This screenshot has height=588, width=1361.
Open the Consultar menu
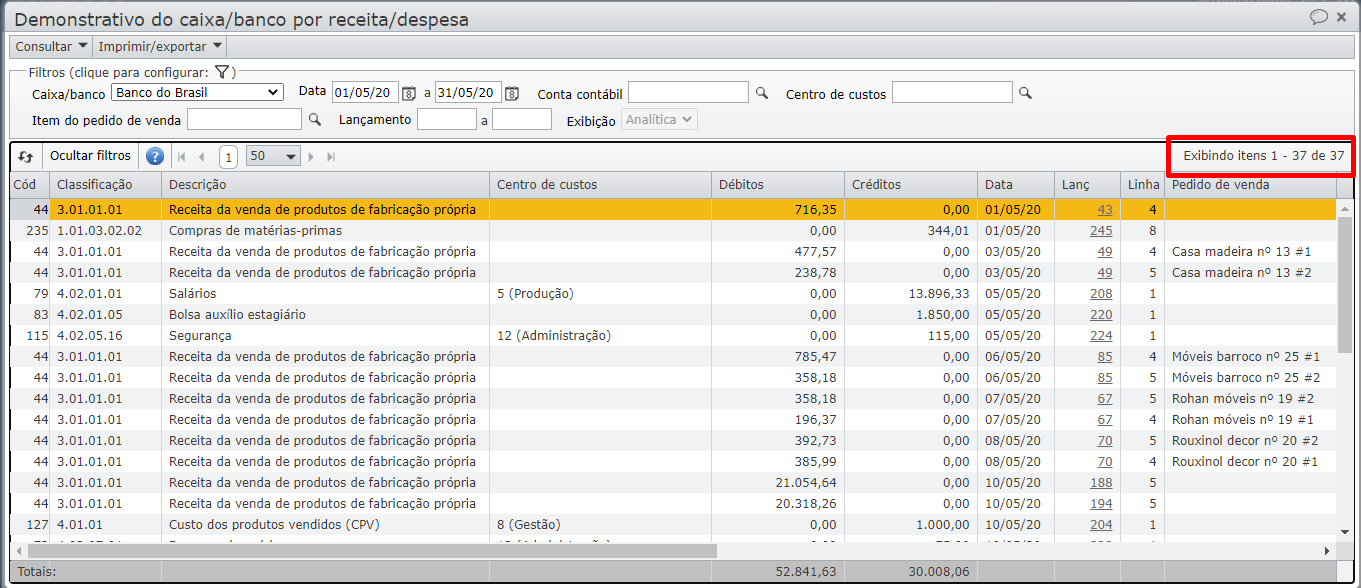click(x=51, y=46)
